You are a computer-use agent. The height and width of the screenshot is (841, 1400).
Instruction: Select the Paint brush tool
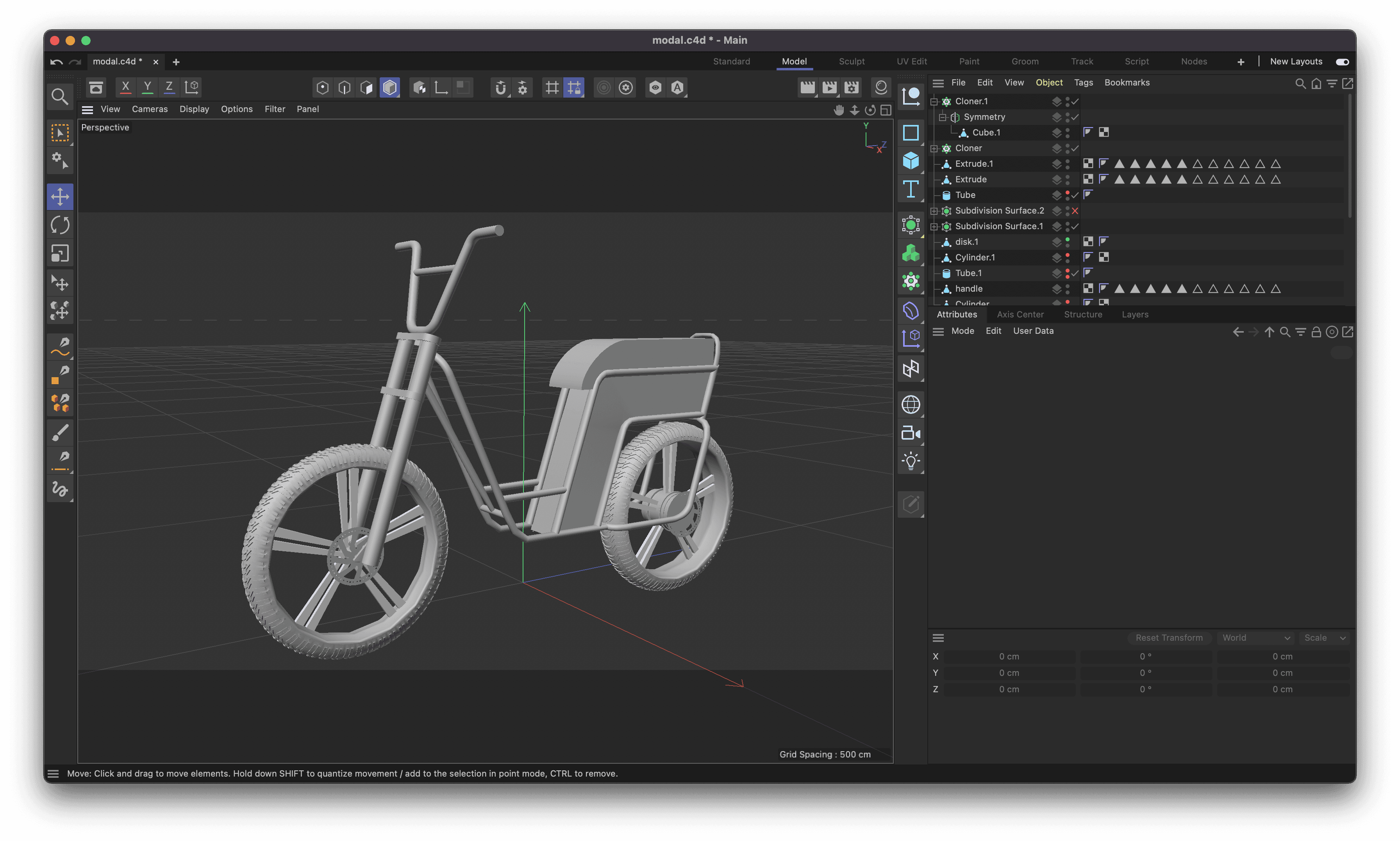[60, 433]
